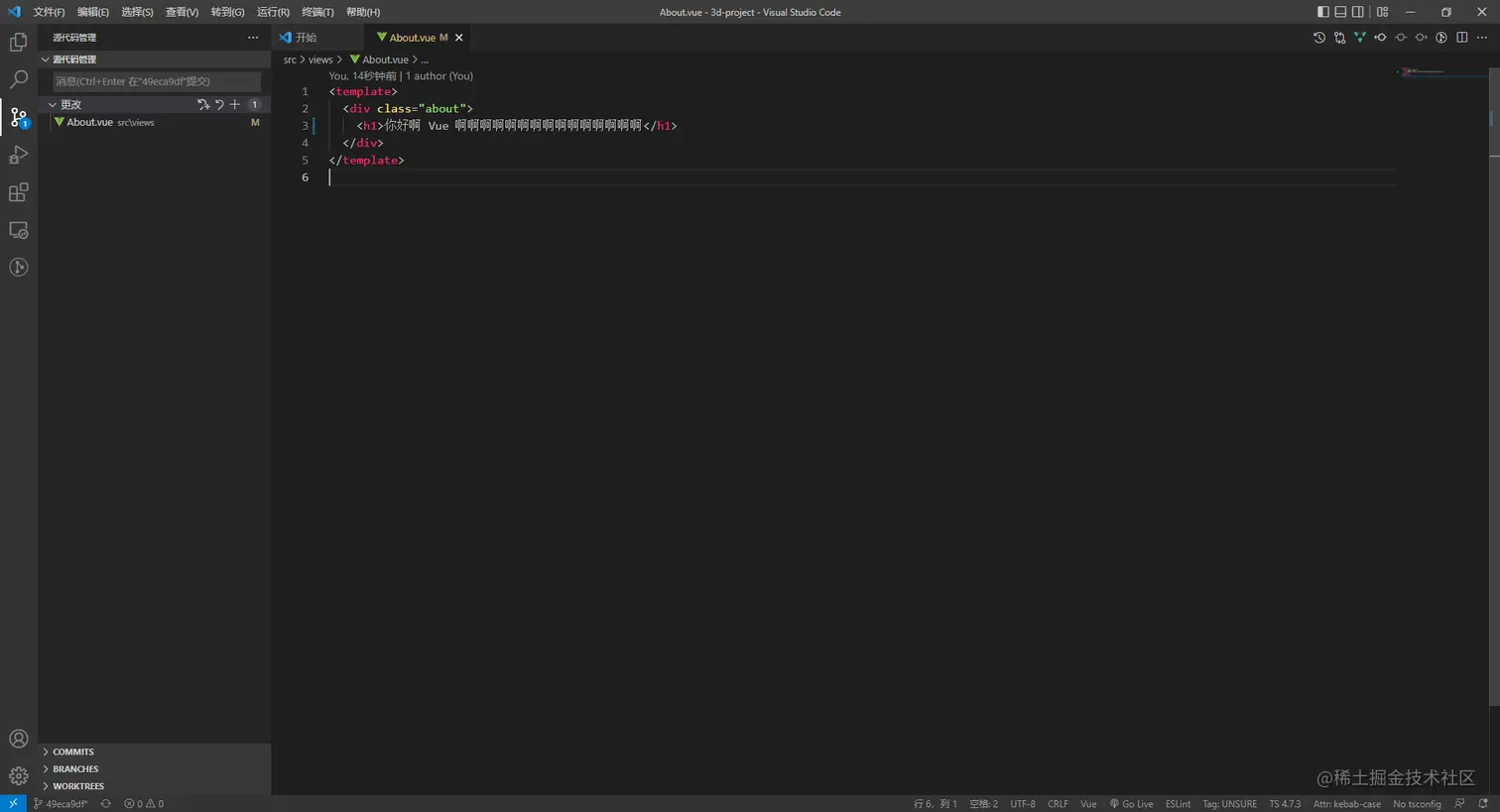
Task: Change CRLF end of line sequence
Action: 1058,804
